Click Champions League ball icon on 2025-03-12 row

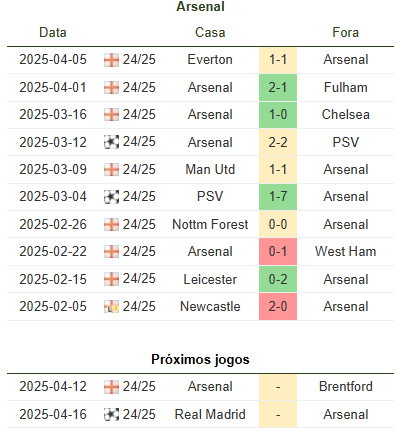111,142
